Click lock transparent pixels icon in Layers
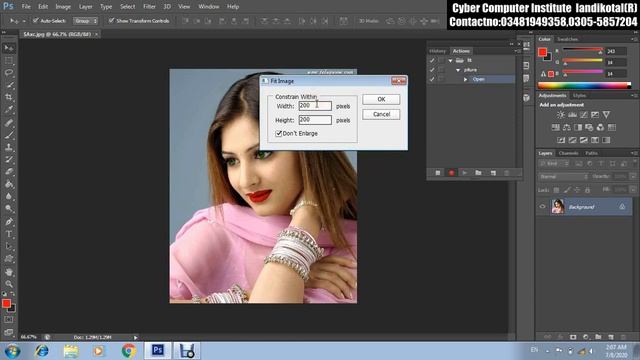Image resolution: width=640 pixels, height=360 pixels. (x=556, y=190)
